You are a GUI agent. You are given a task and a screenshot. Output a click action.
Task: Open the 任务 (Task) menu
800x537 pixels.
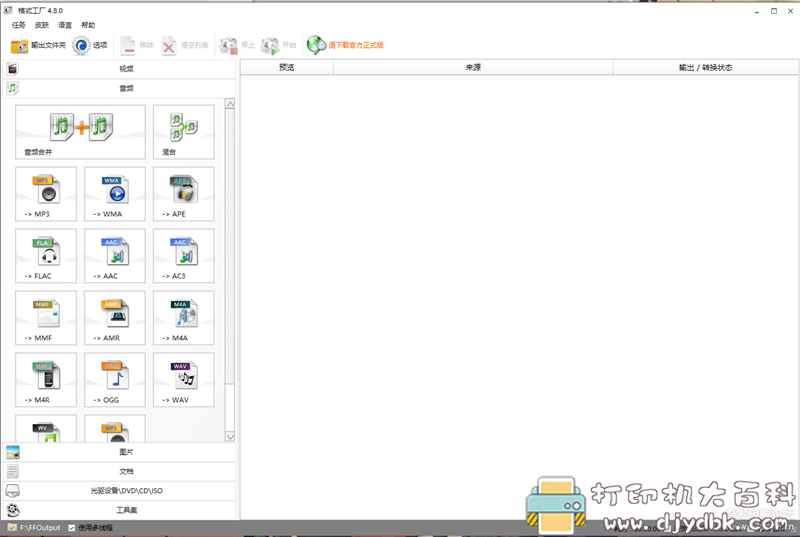18,25
